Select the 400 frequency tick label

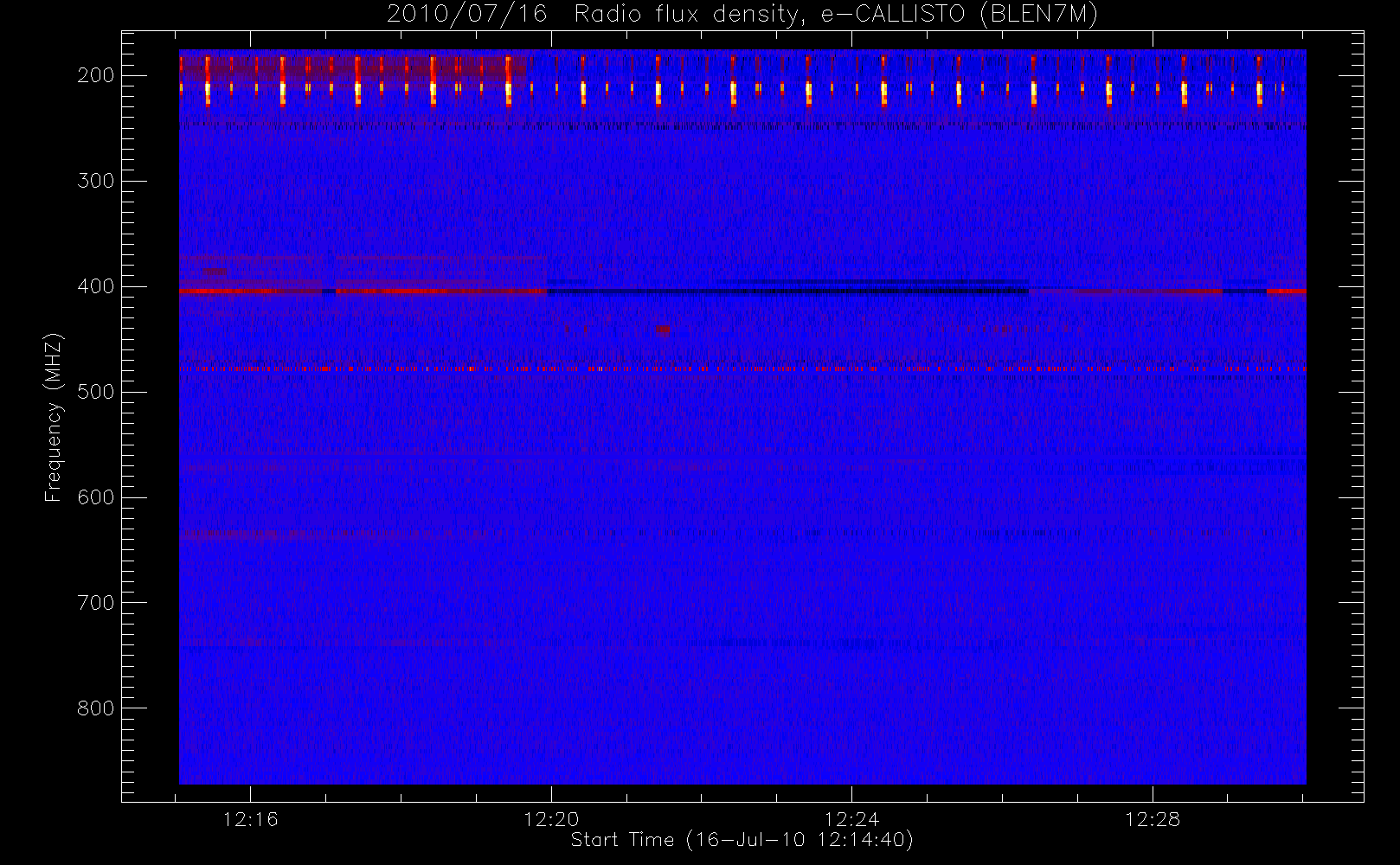pos(96,286)
